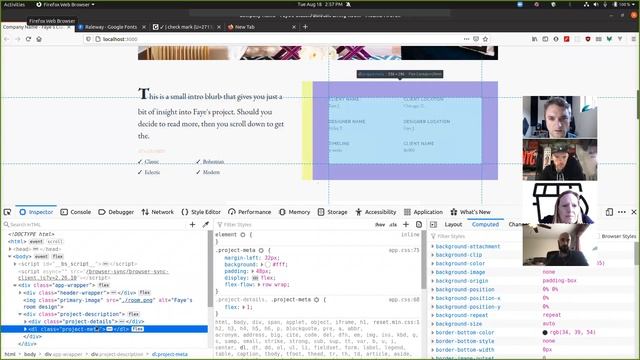Open the Style Editor panel
This screenshot has width=640, height=360.
point(201,212)
